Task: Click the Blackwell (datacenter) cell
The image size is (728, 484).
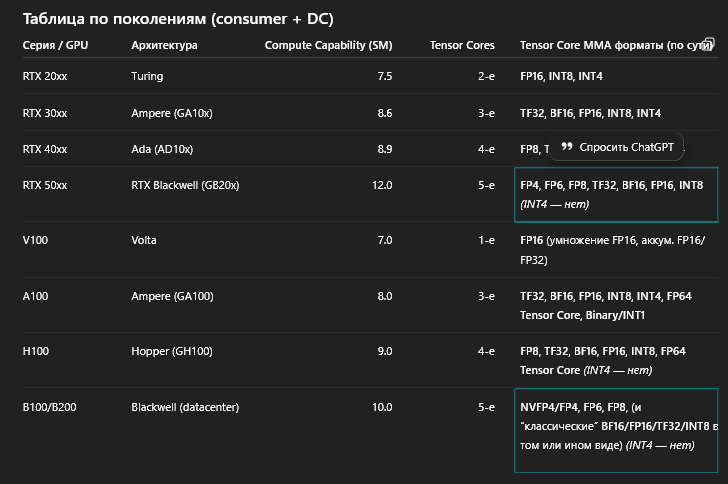Action: click(x=185, y=407)
